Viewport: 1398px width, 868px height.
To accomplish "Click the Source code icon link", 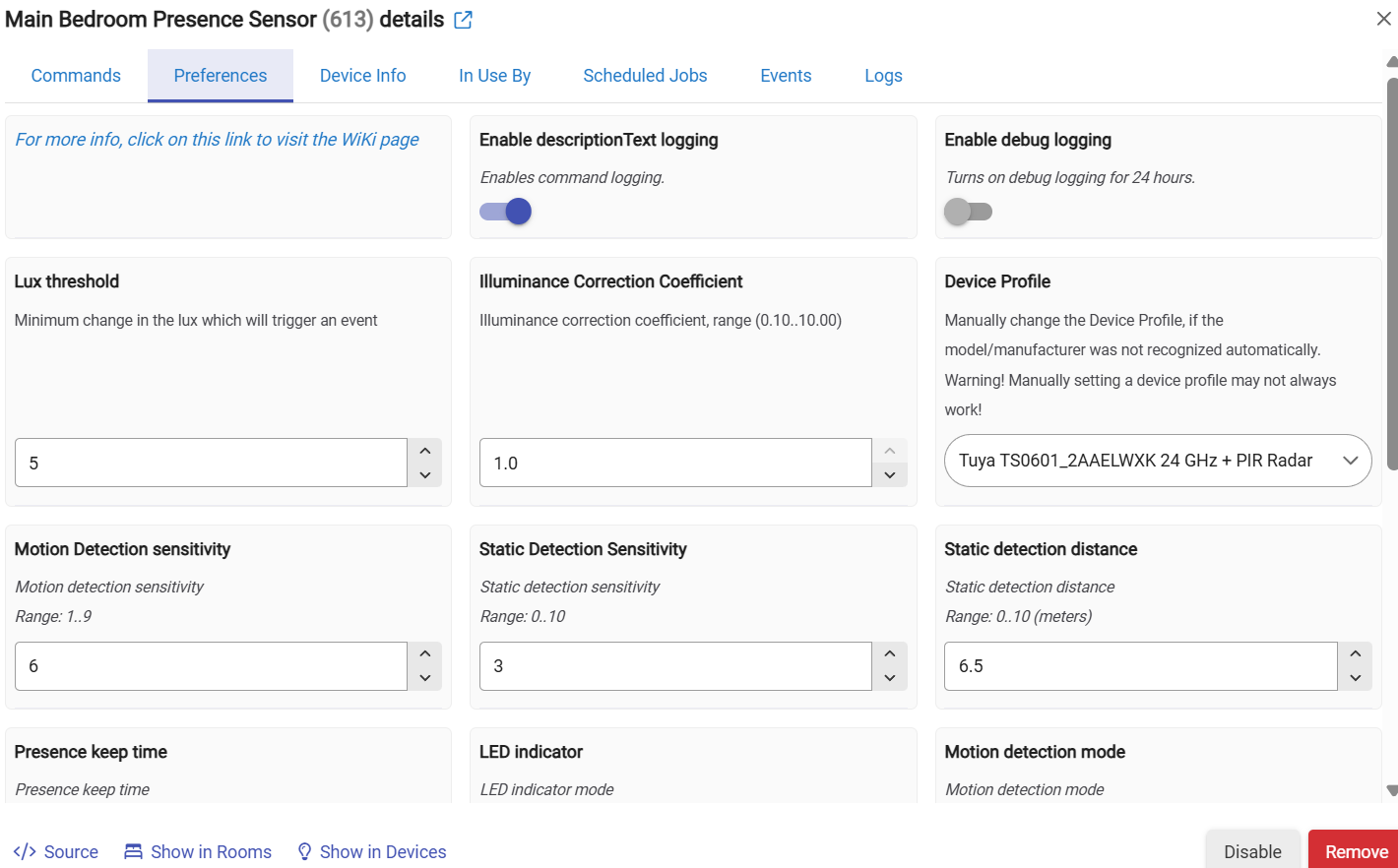I will pos(26,851).
